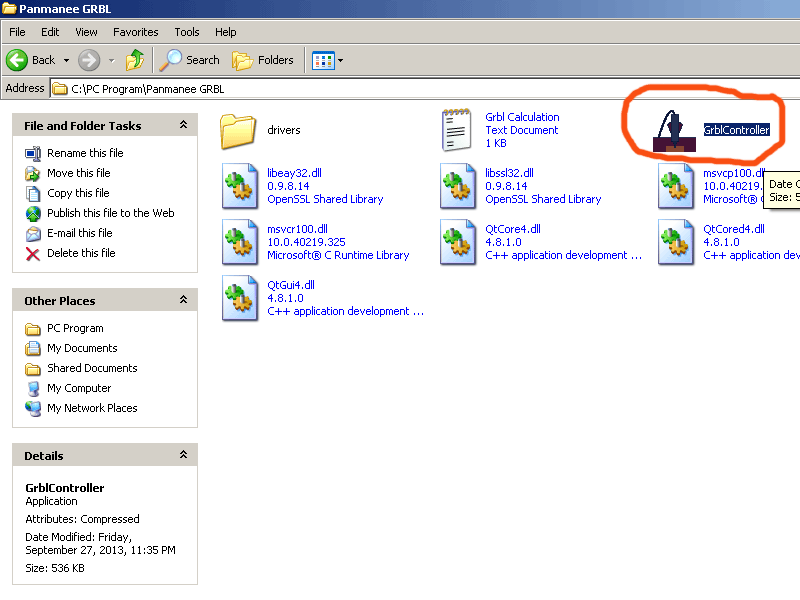
Task: Collapse the File and Folder Tasks panel
Action: click(183, 125)
